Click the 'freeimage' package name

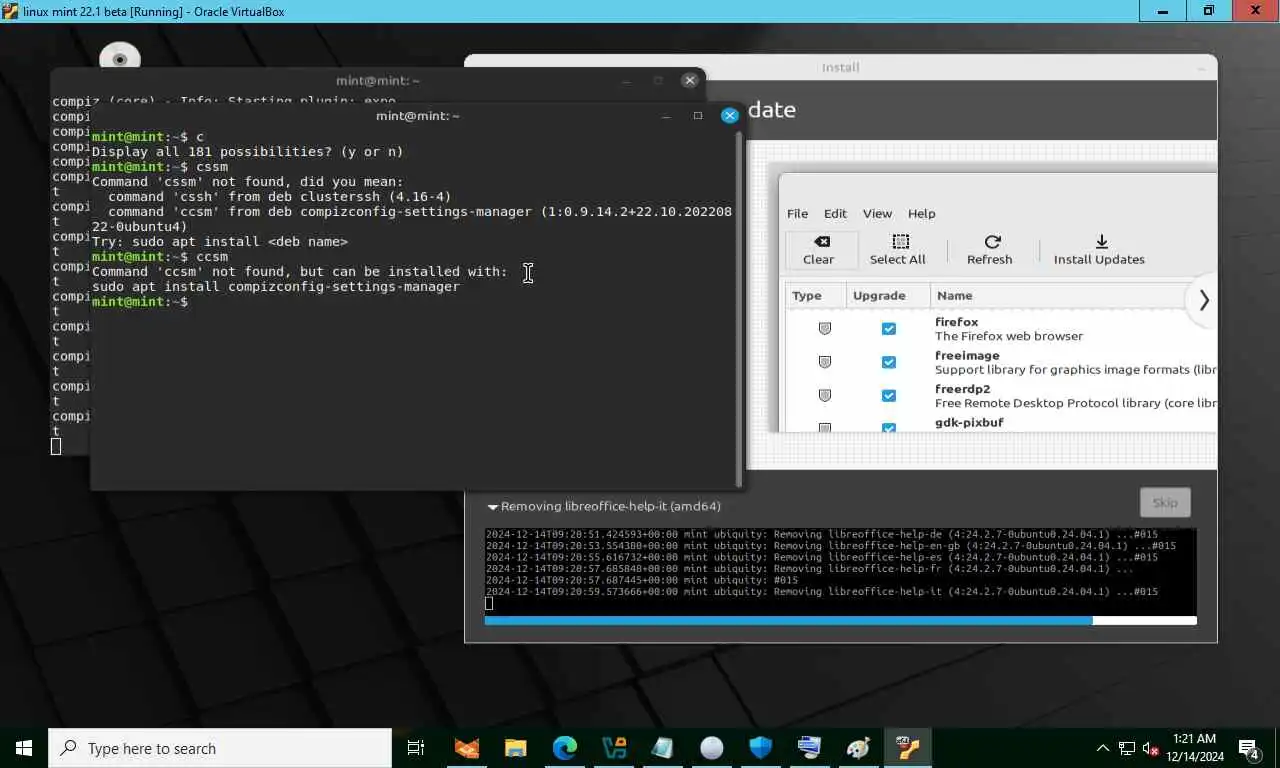[x=967, y=355]
